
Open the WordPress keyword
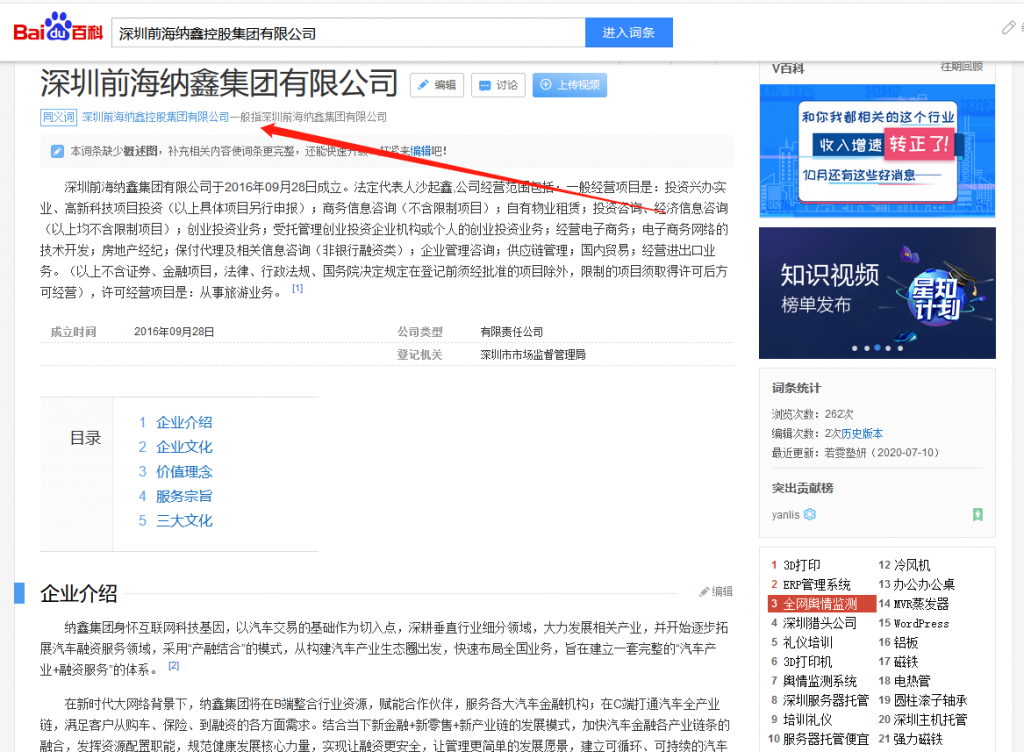(x=921, y=623)
